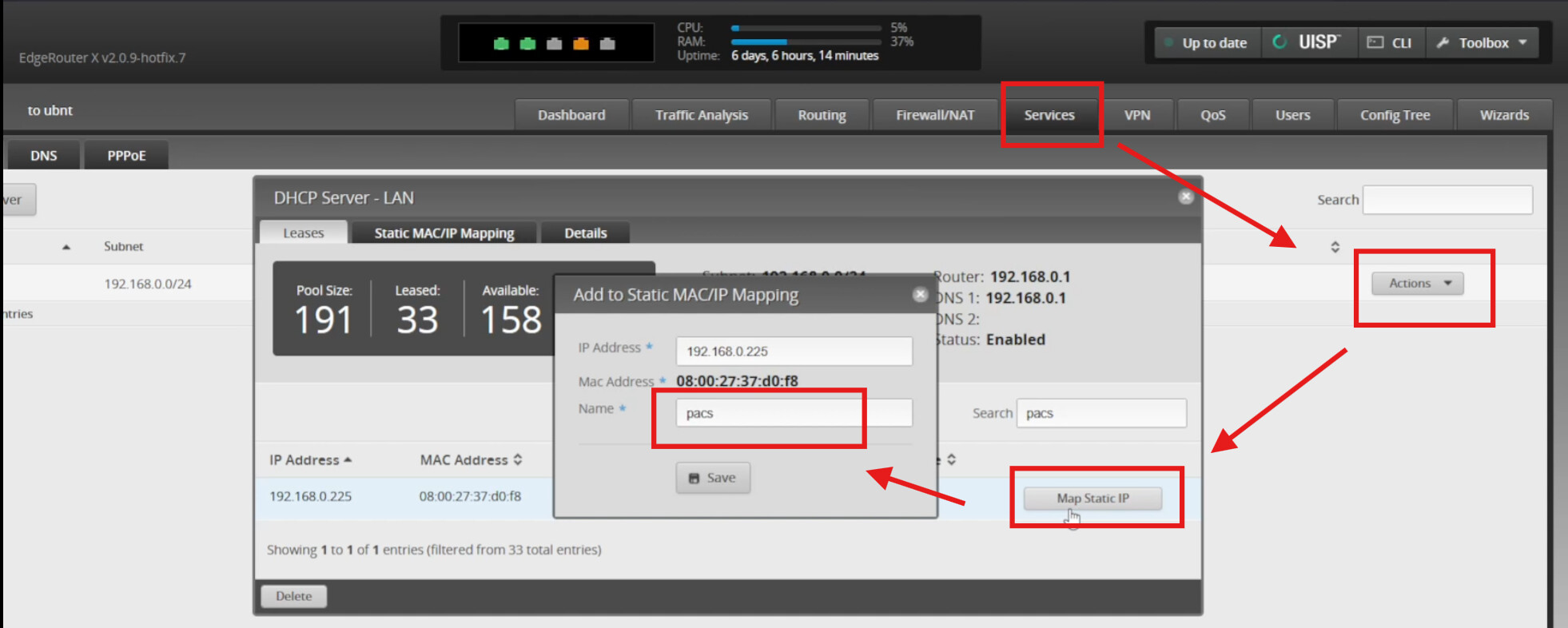Click the Name input field
Screen dimensions: 1568x628
click(793, 413)
